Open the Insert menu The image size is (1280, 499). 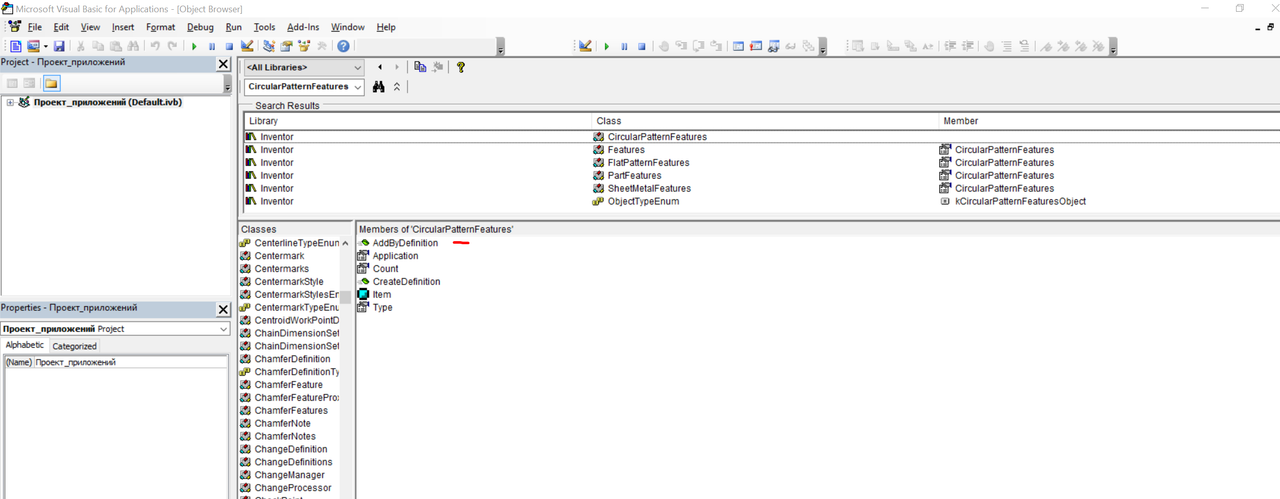(x=123, y=27)
